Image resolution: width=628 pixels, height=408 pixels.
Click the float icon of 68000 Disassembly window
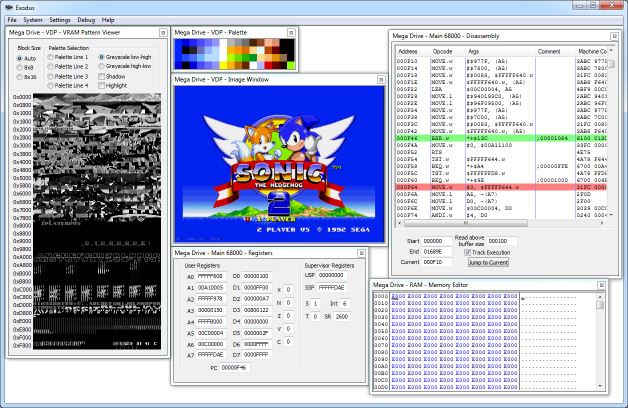tap(614, 36)
